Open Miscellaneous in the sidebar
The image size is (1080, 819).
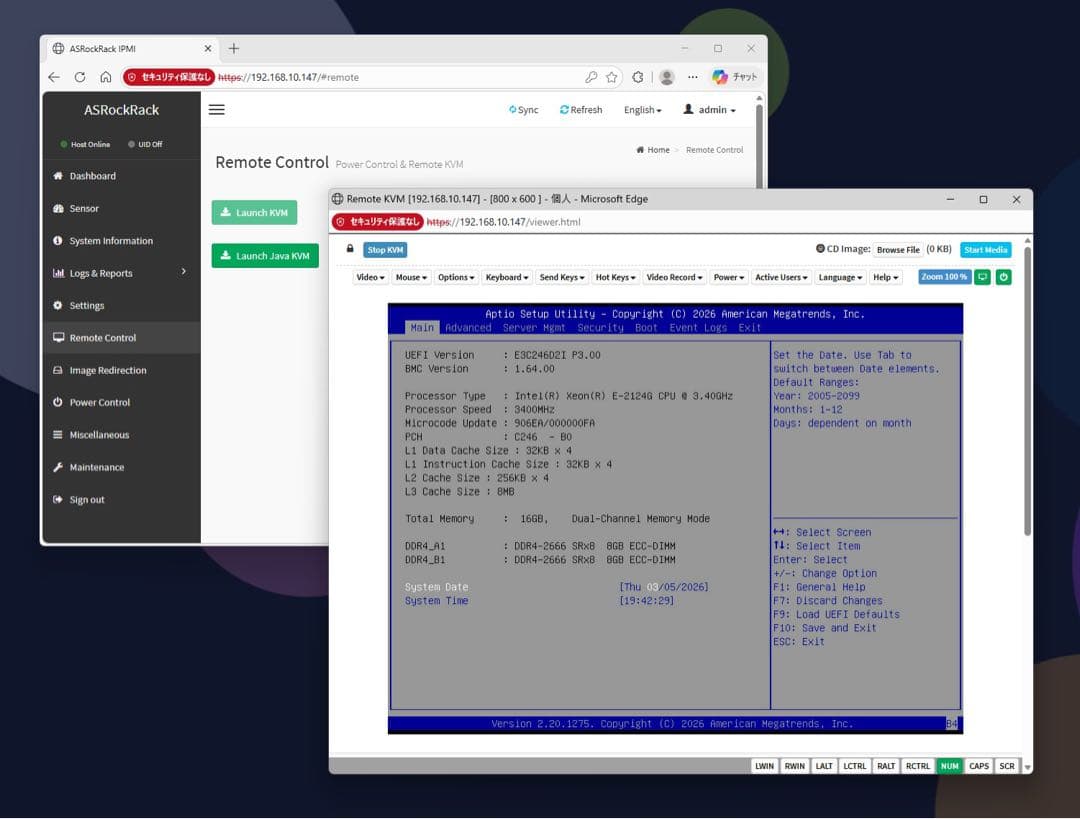(x=122, y=435)
